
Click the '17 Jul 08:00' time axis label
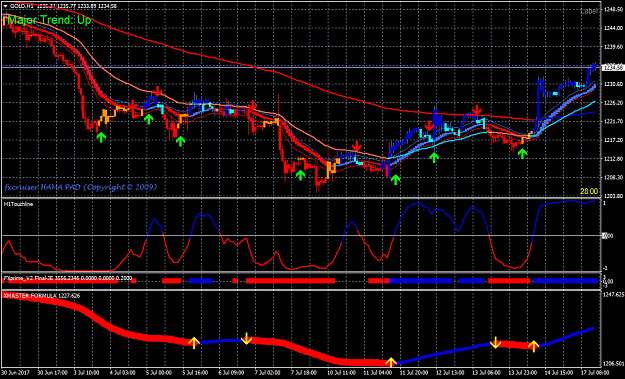(596, 373)
